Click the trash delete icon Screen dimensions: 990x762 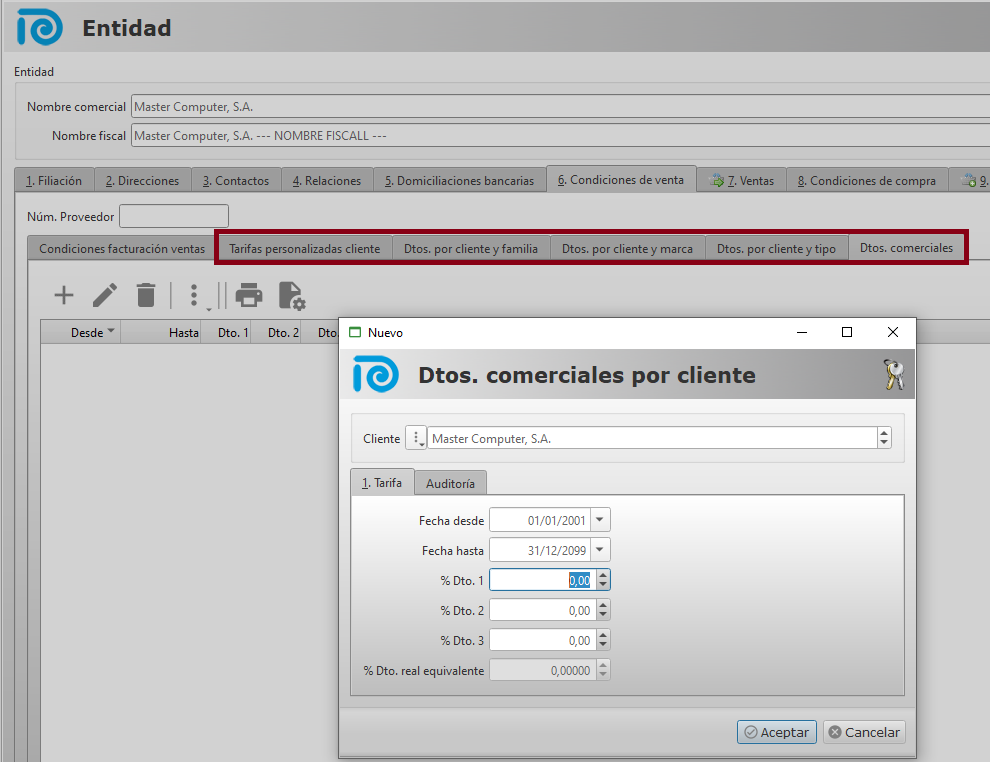[x=146, y=295]
